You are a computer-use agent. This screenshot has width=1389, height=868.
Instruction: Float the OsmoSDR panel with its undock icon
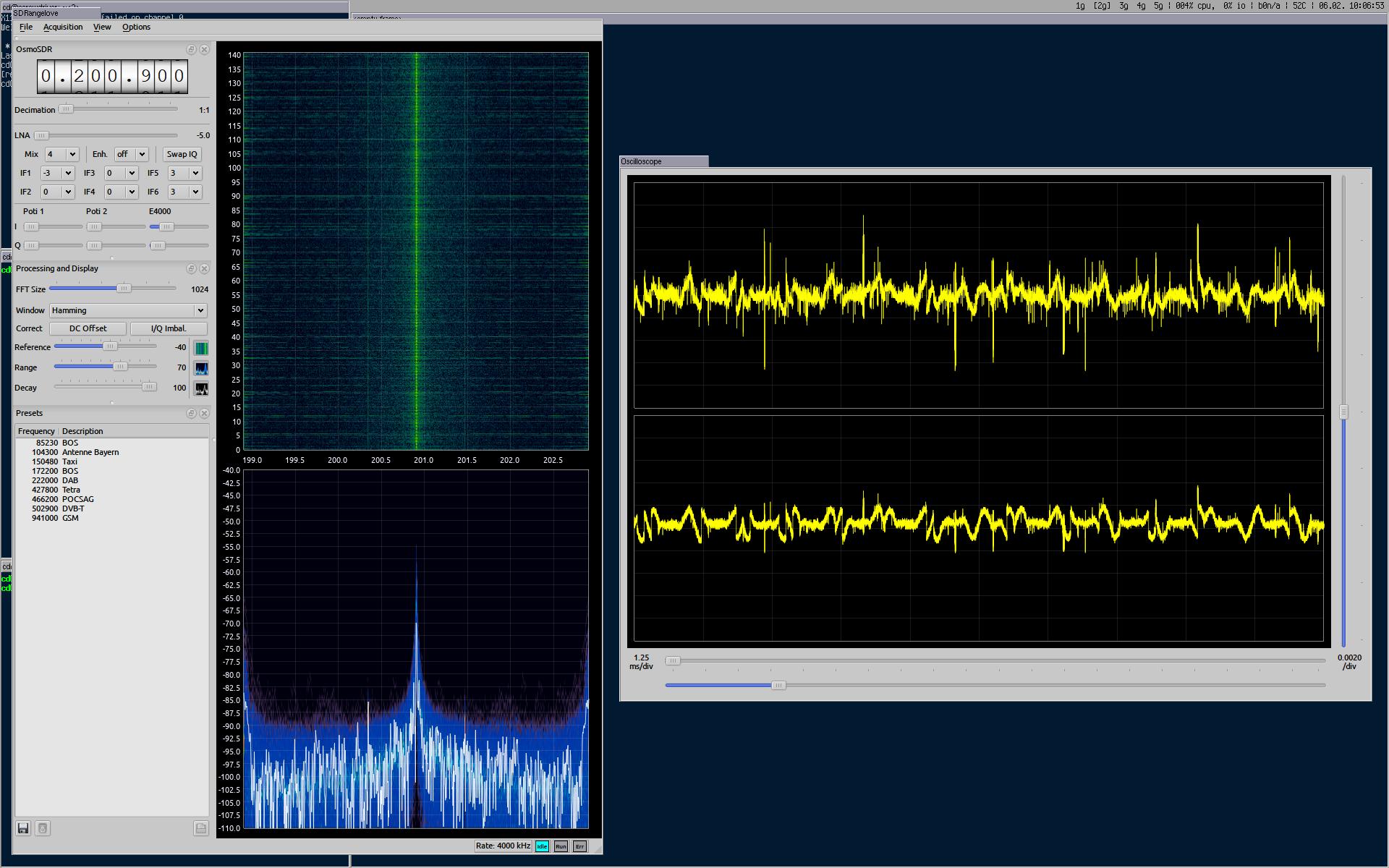click(x=191, y=49)
